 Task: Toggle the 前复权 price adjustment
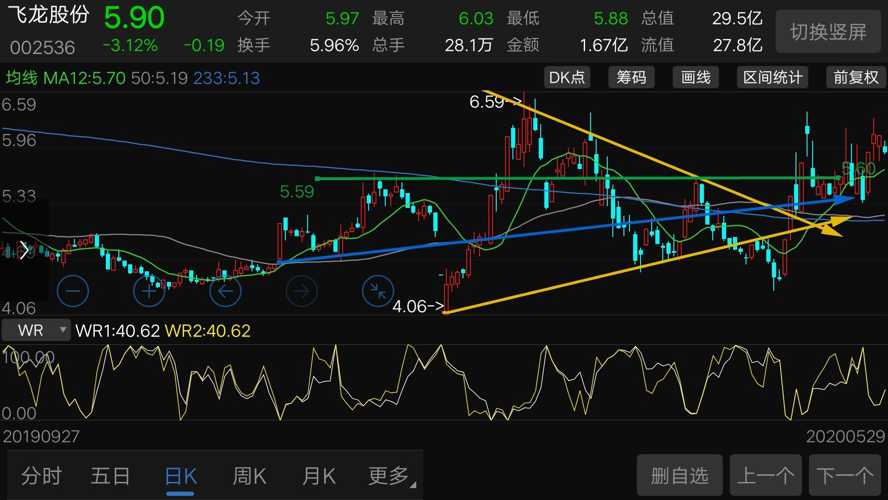pos(856,77)
